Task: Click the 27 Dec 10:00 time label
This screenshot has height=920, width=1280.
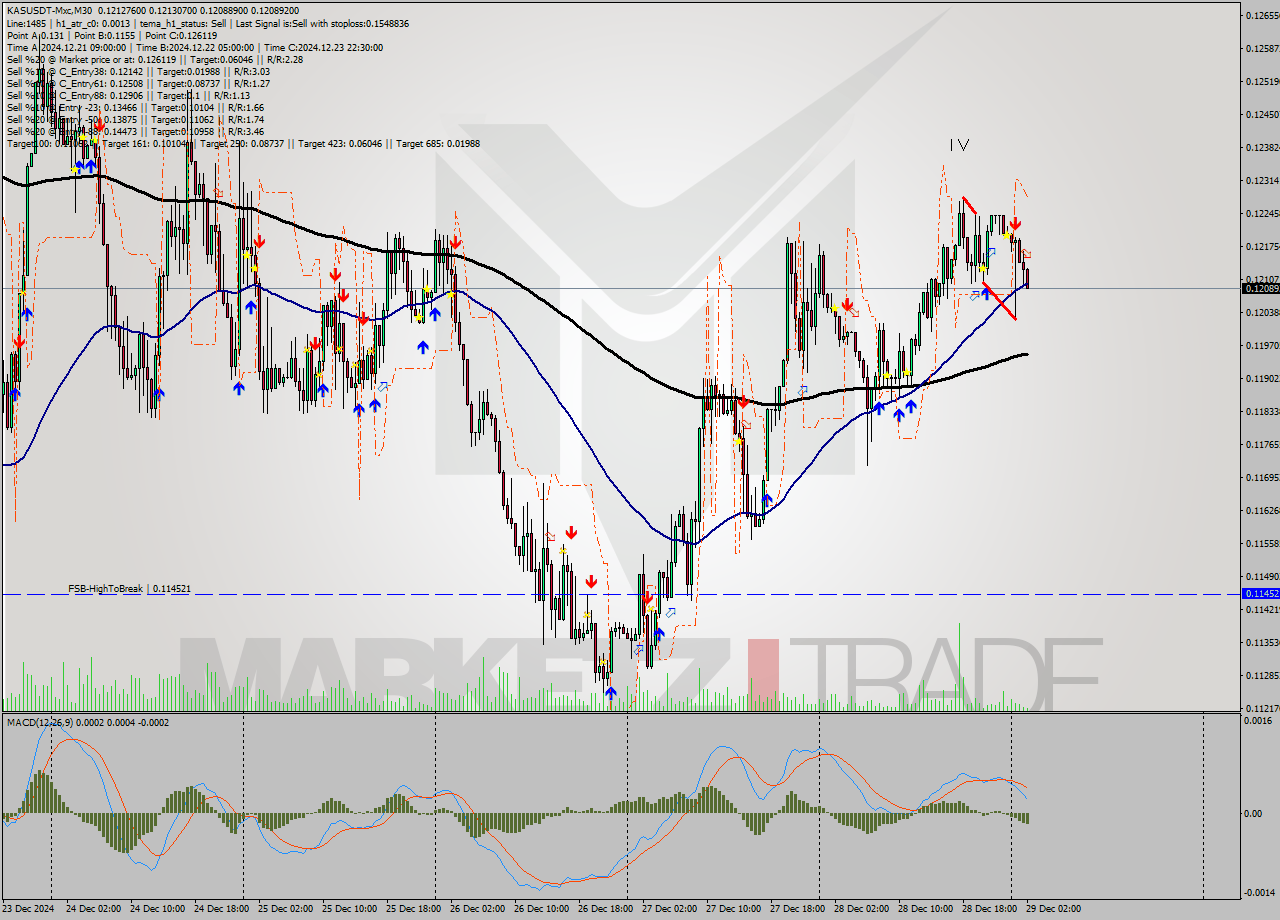Action: 733,909
